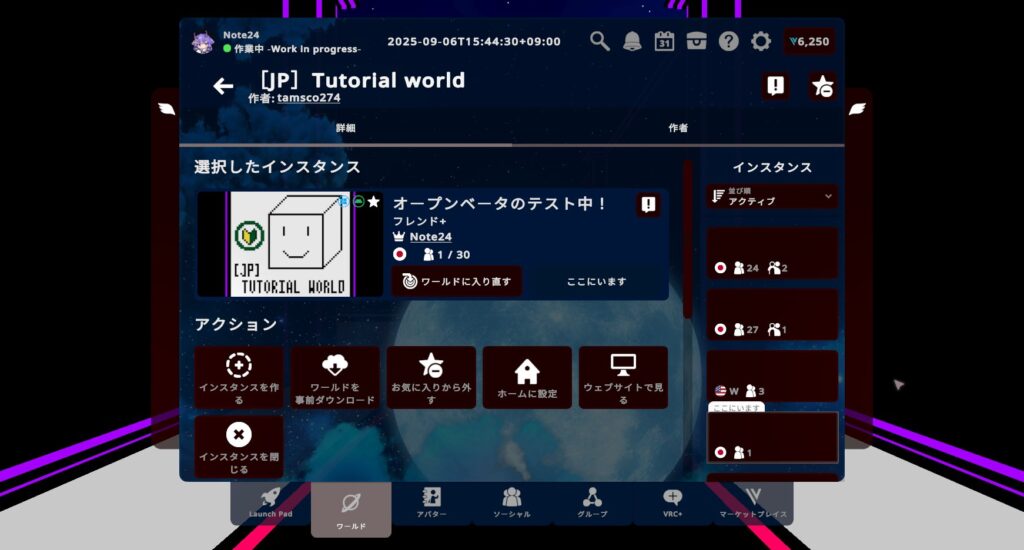Click the フレンド+ instance type text
Screen dimensions: 1024x550
point(420,221)
